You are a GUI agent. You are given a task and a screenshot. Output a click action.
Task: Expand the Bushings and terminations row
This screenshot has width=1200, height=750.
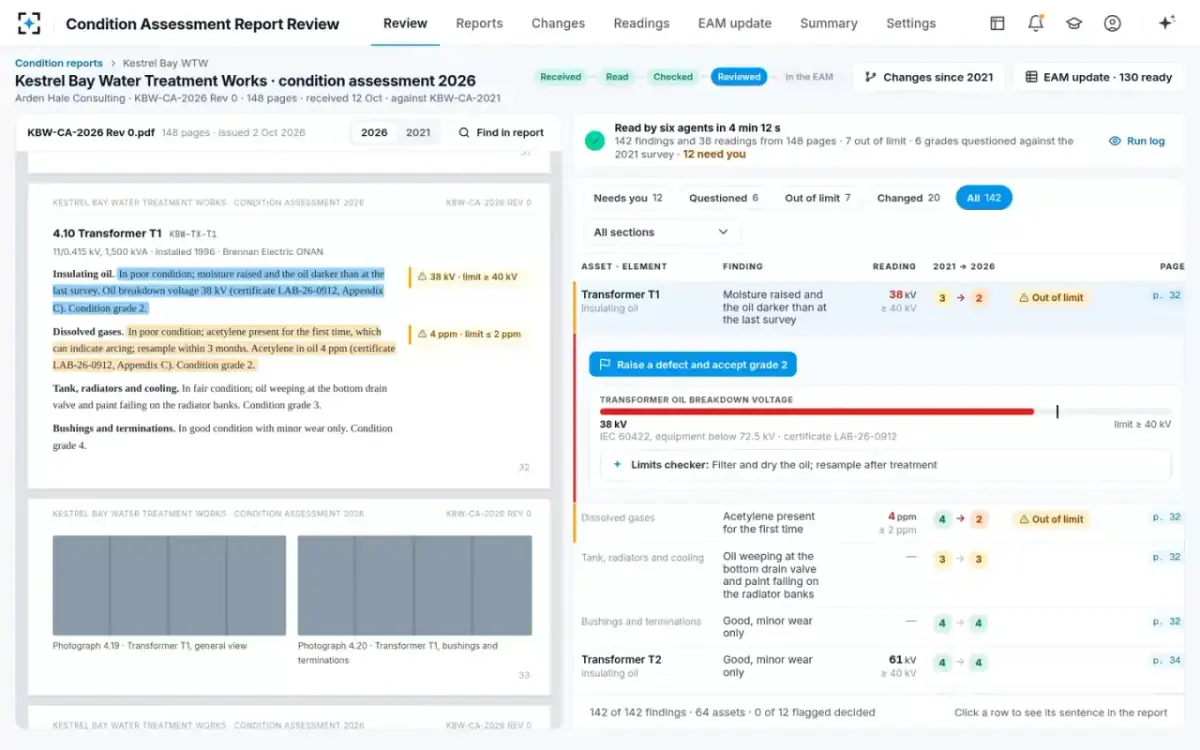pos(879,627)
